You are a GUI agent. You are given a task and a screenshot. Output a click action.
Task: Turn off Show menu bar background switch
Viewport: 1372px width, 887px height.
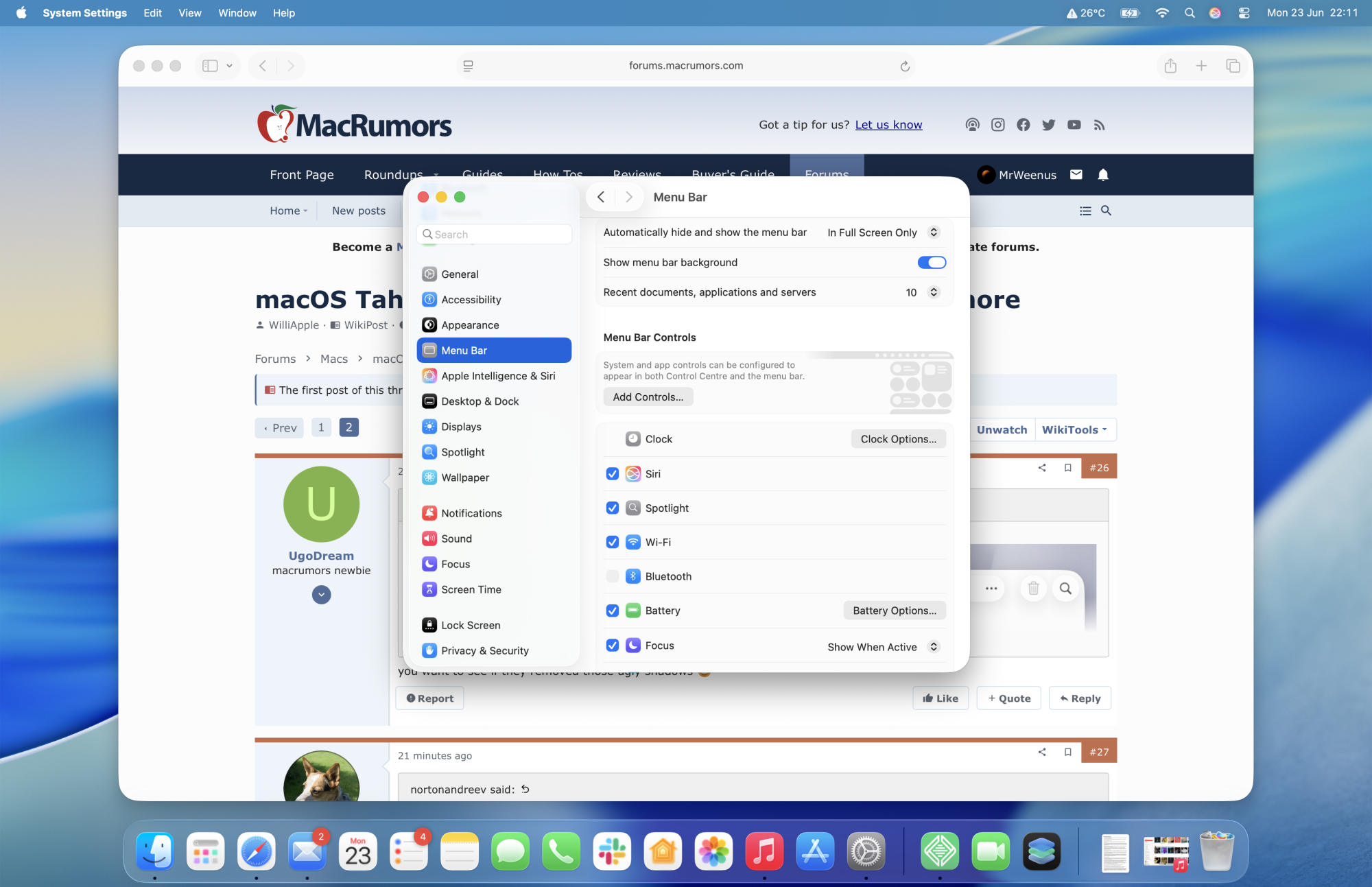(932, 263)
